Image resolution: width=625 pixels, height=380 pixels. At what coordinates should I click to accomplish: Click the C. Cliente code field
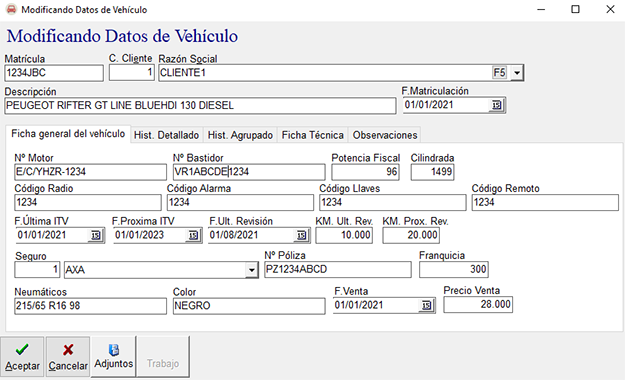point(132,73)
